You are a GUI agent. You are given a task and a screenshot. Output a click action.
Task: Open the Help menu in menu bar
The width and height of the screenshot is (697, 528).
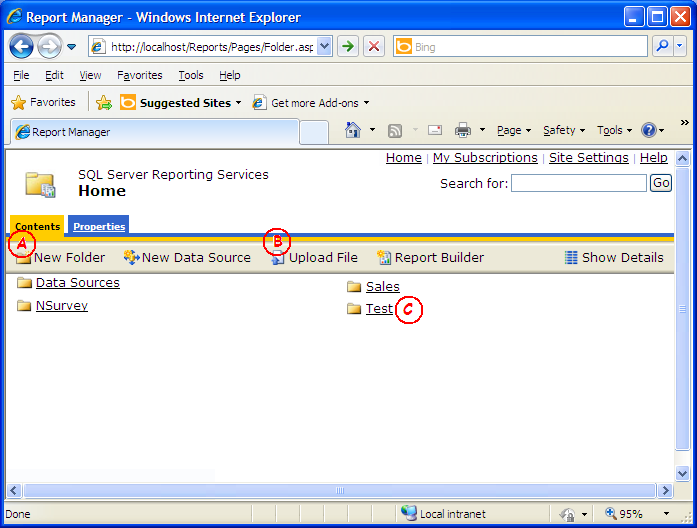229,75
